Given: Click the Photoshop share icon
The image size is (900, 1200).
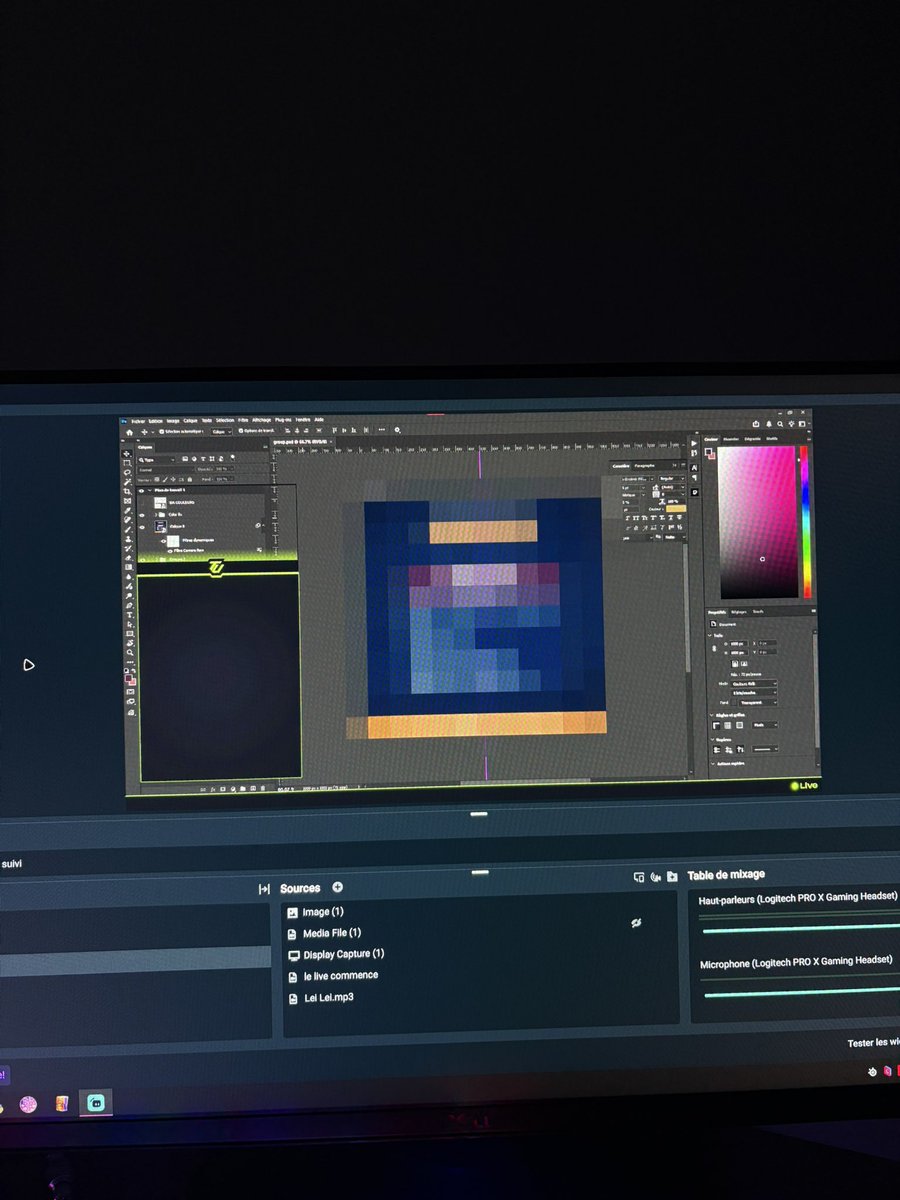Looking at the screenshot, I should (756, 424).
